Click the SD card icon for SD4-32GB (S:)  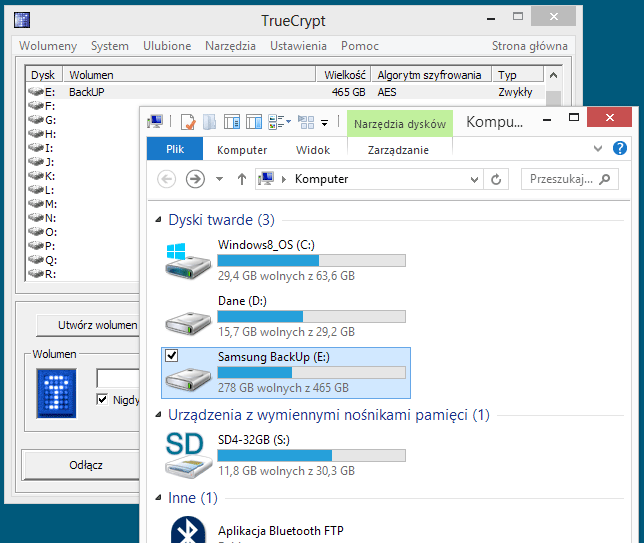[188, 455]
